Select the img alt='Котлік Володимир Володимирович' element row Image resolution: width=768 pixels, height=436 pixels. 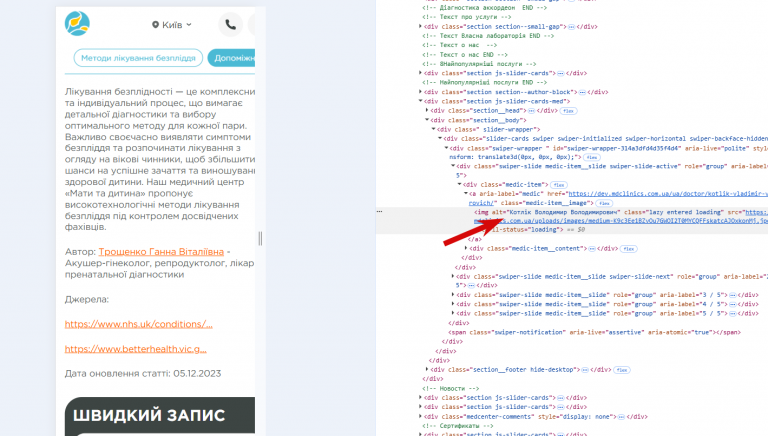572,220
